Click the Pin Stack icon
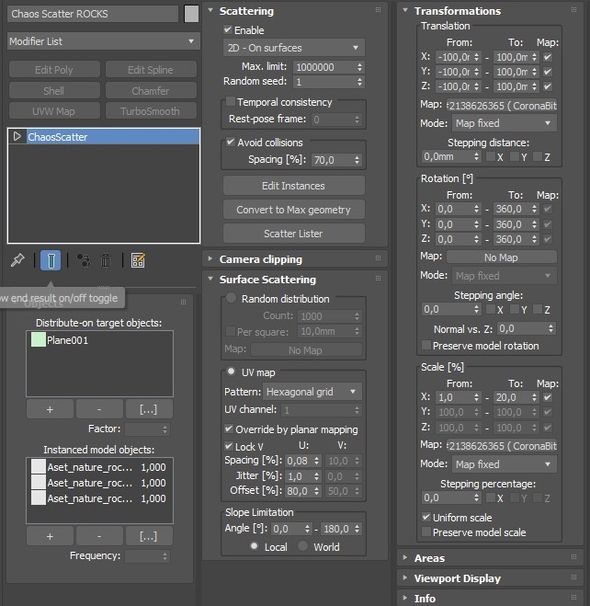Screen dimensions: 590x606 pyautogui.click(x=17, y=260)
